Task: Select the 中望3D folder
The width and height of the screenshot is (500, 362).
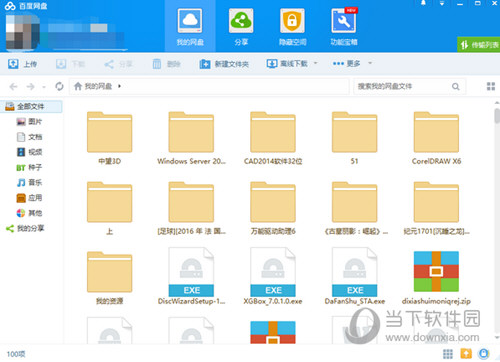Action: (x=110, y=138)
